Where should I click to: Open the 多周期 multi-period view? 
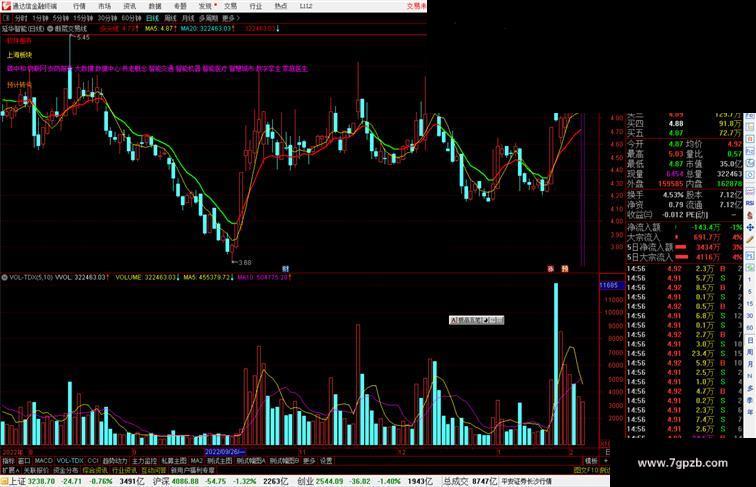click(208, 18)
